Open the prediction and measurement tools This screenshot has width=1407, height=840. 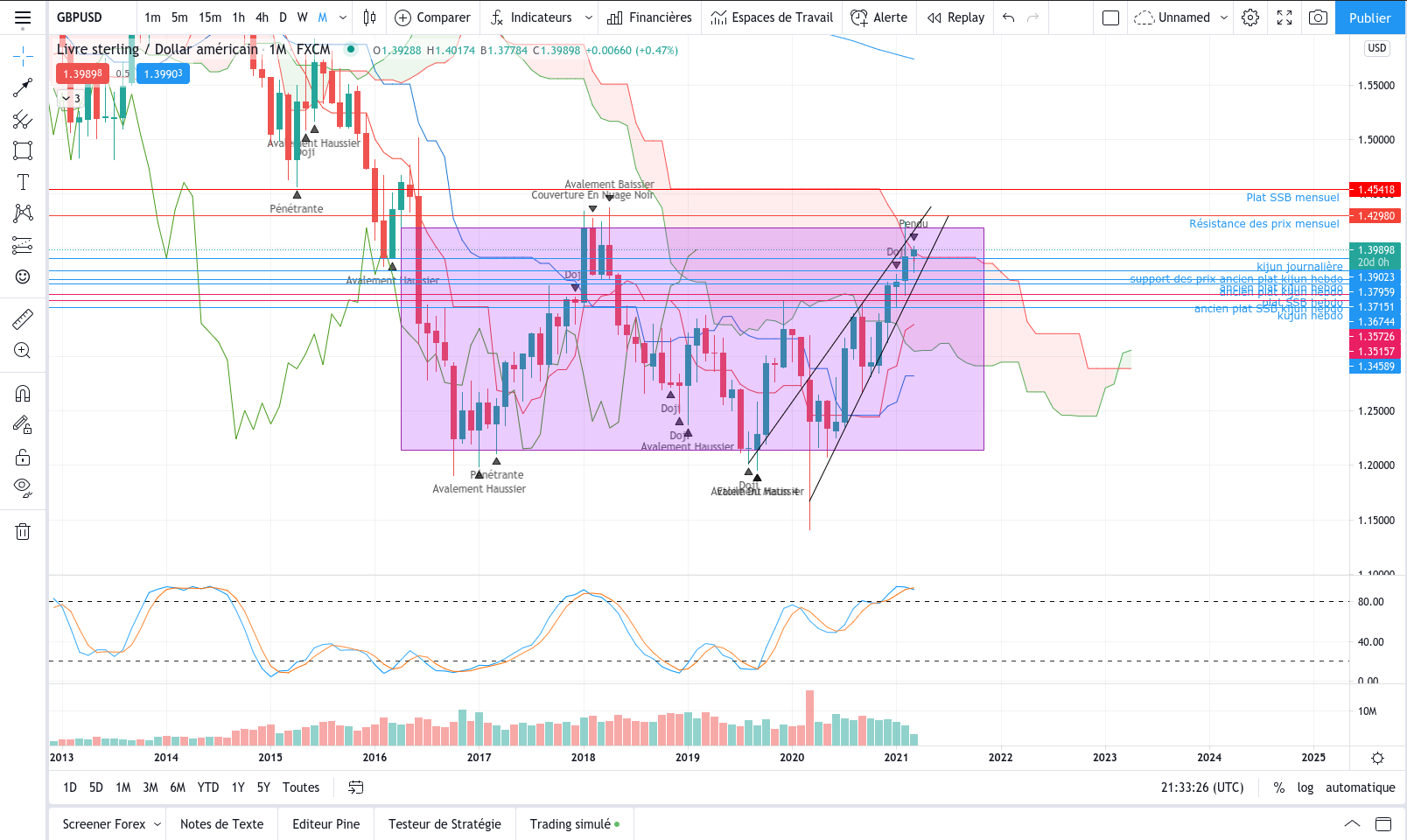pos(23,245)
